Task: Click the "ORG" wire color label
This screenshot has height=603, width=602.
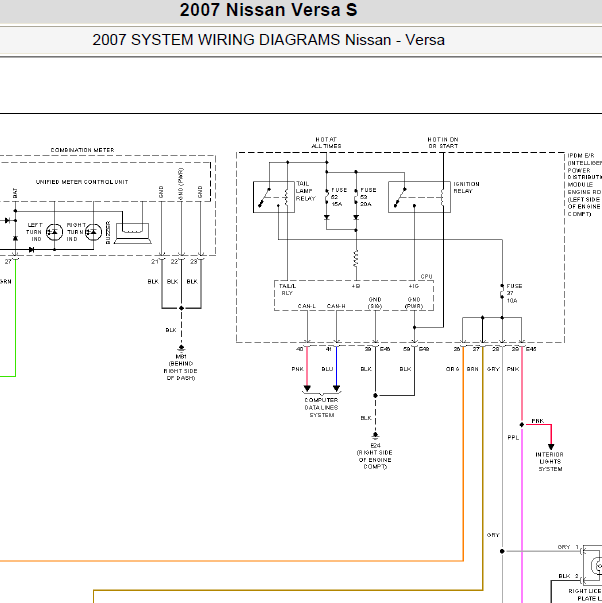Action: click(452, 369)
